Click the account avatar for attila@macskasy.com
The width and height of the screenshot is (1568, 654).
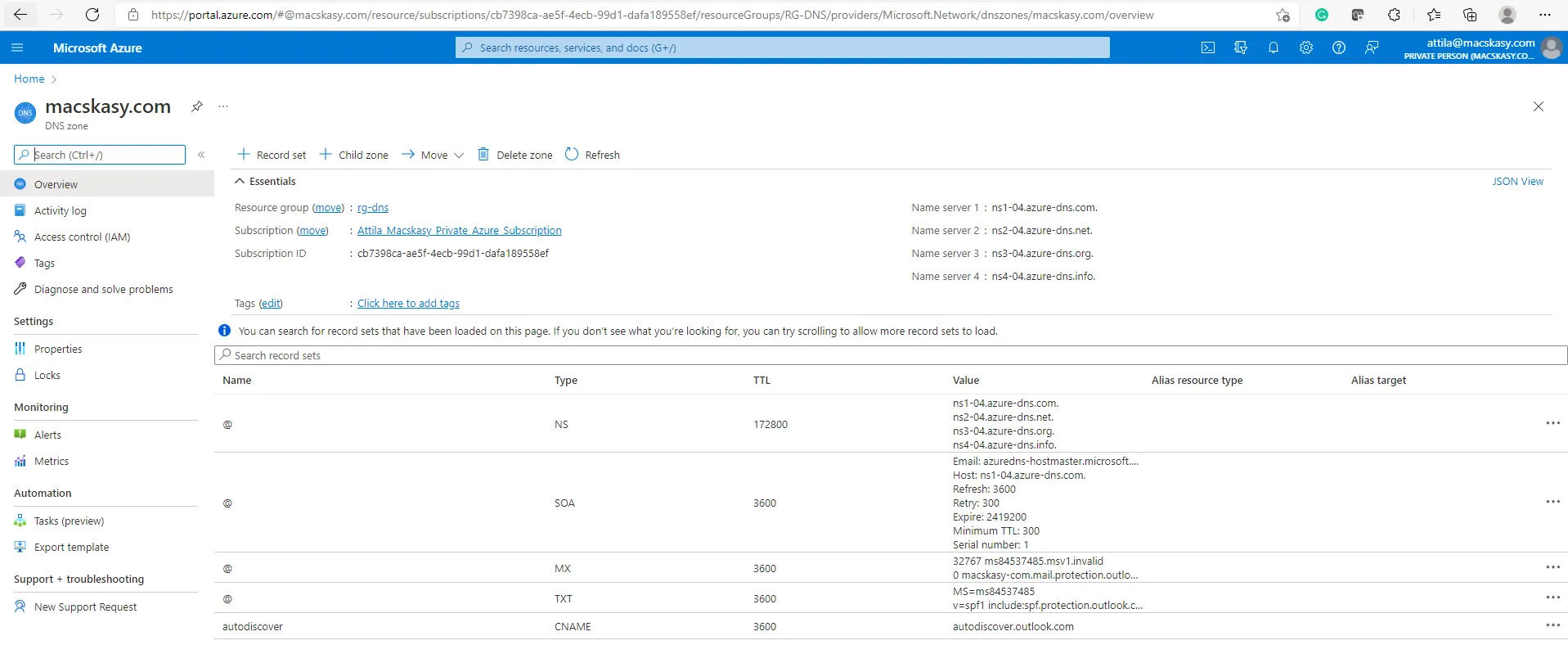pyautogui.click(x=1551, y=47)
